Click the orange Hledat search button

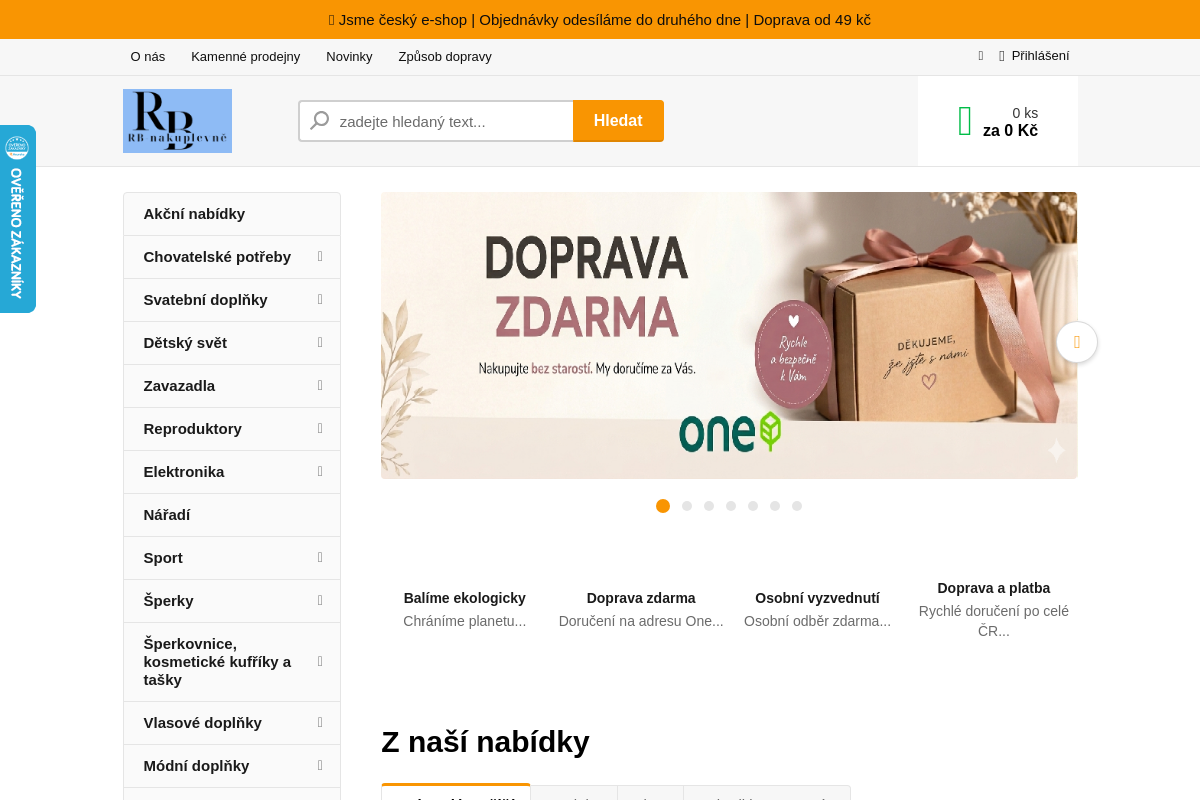(x=618, y=121)
